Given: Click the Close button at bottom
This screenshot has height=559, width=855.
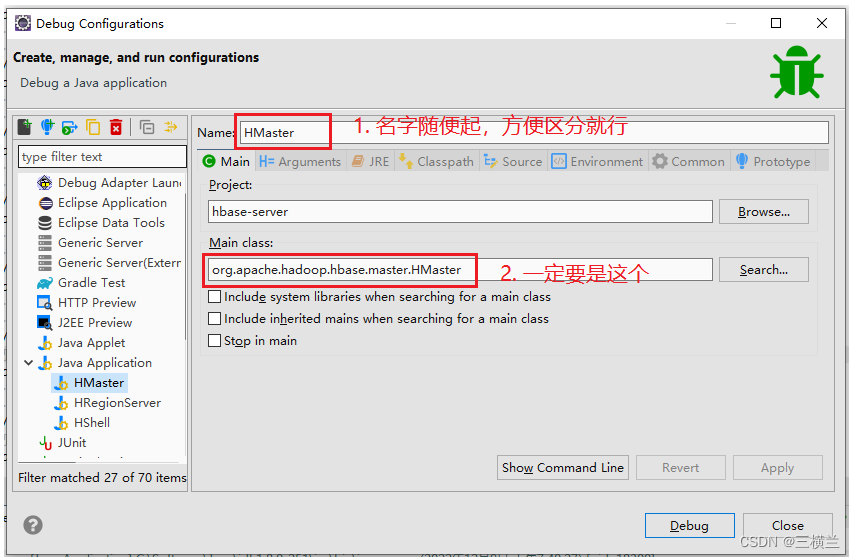Looking at the screenshot, I should pos(787,525).
